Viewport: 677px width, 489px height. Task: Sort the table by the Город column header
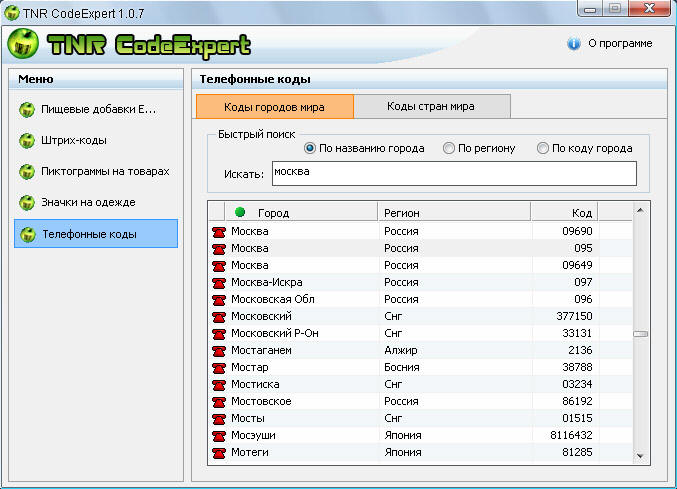pyautogui.click(x=301, y=212)
